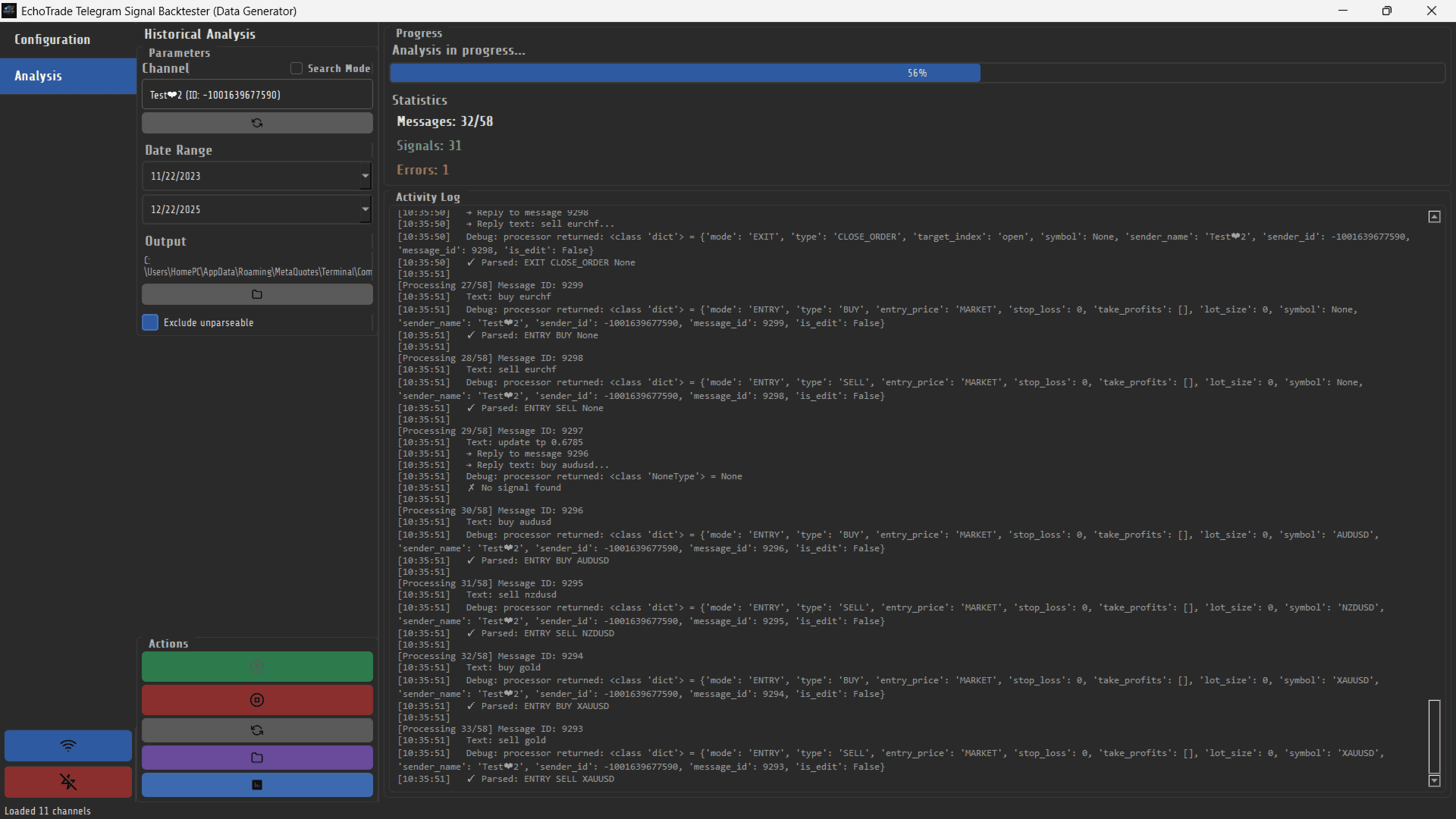Viewport: 1456px width, 819px height.
Task: Toggle the Exclude unparseable checkbox
Action: click(150, 322)
